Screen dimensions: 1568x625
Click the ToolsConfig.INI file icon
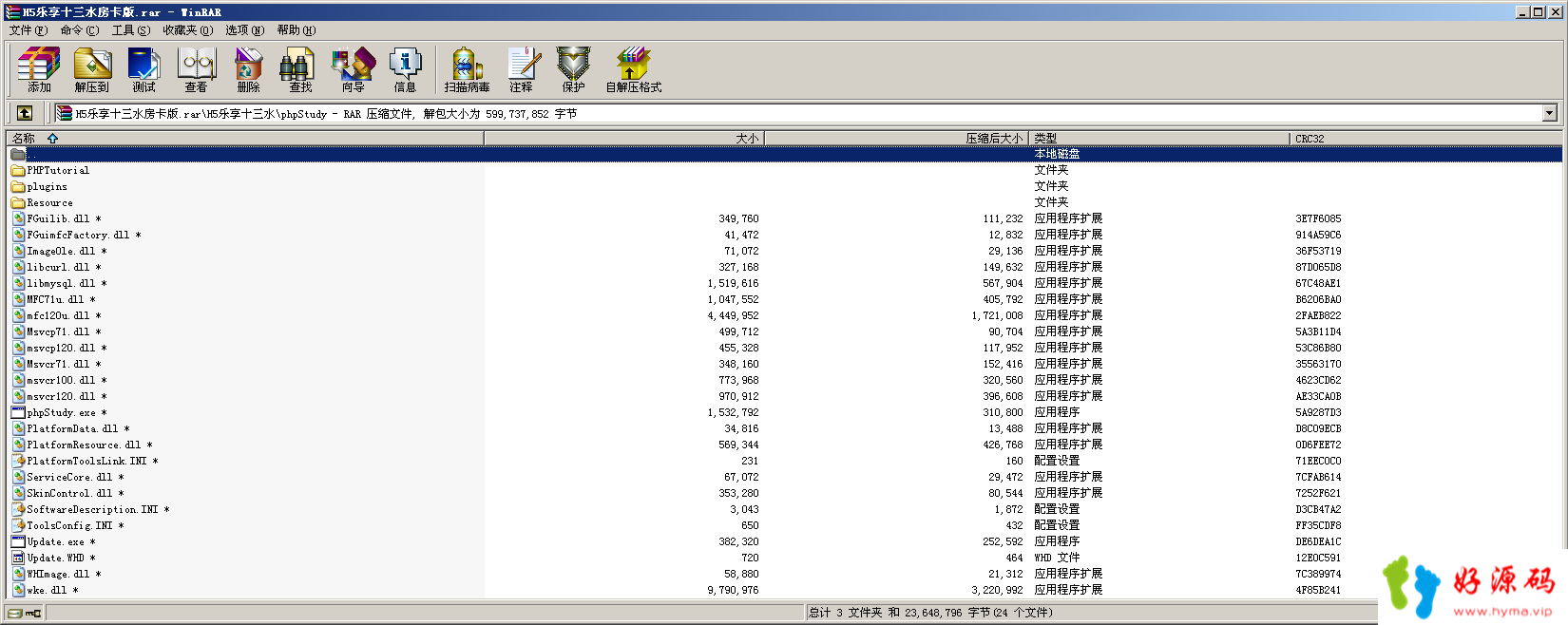[x=18, y=525]
